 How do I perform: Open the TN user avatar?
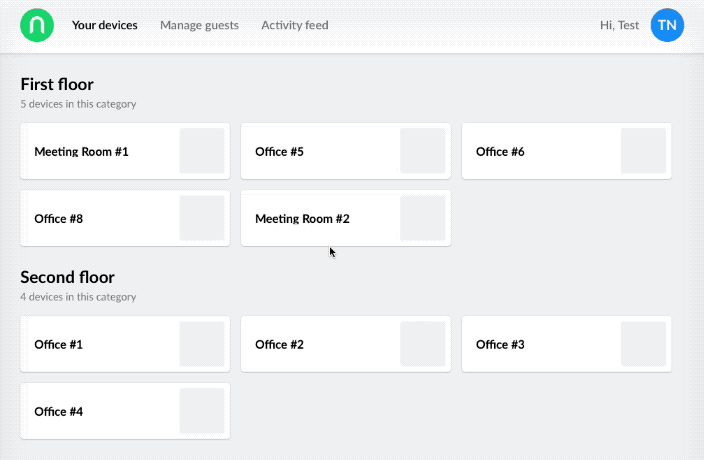[667, 25]
